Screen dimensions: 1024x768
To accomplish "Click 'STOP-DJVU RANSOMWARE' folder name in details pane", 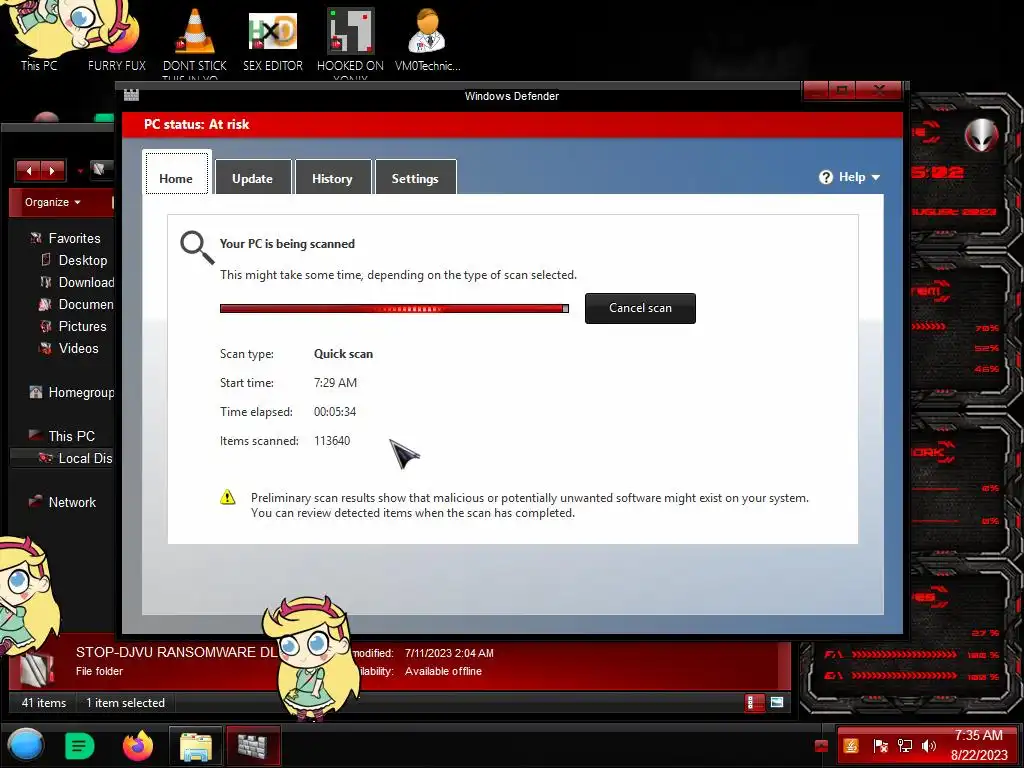I will (x=176, y=652).
